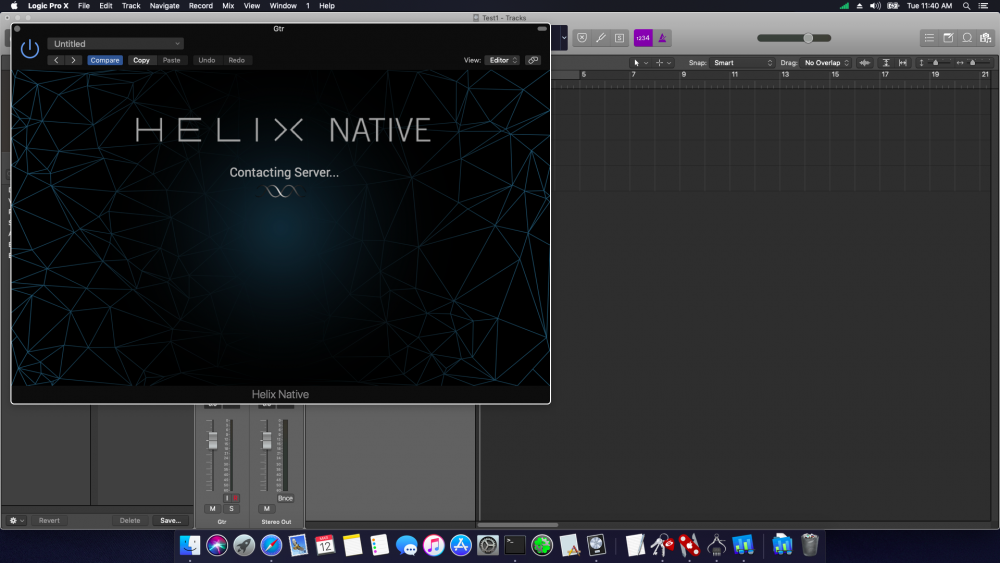Toggle the Replace mode icon in control bar
Image resolution: width=1000 pixels, height=563 pixels.
[582, 38]
